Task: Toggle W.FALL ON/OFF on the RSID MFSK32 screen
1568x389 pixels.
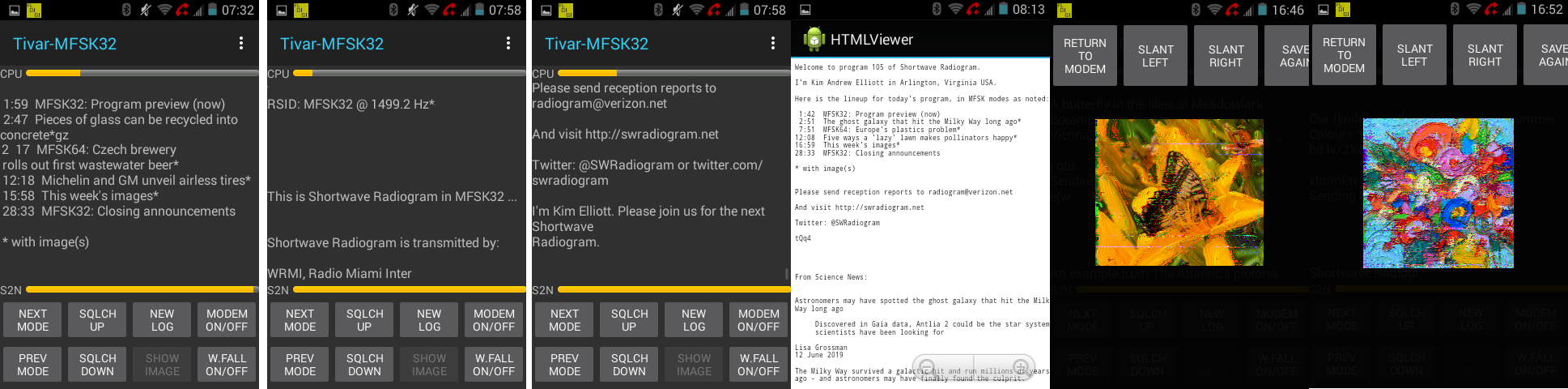Action: (494, 365)
